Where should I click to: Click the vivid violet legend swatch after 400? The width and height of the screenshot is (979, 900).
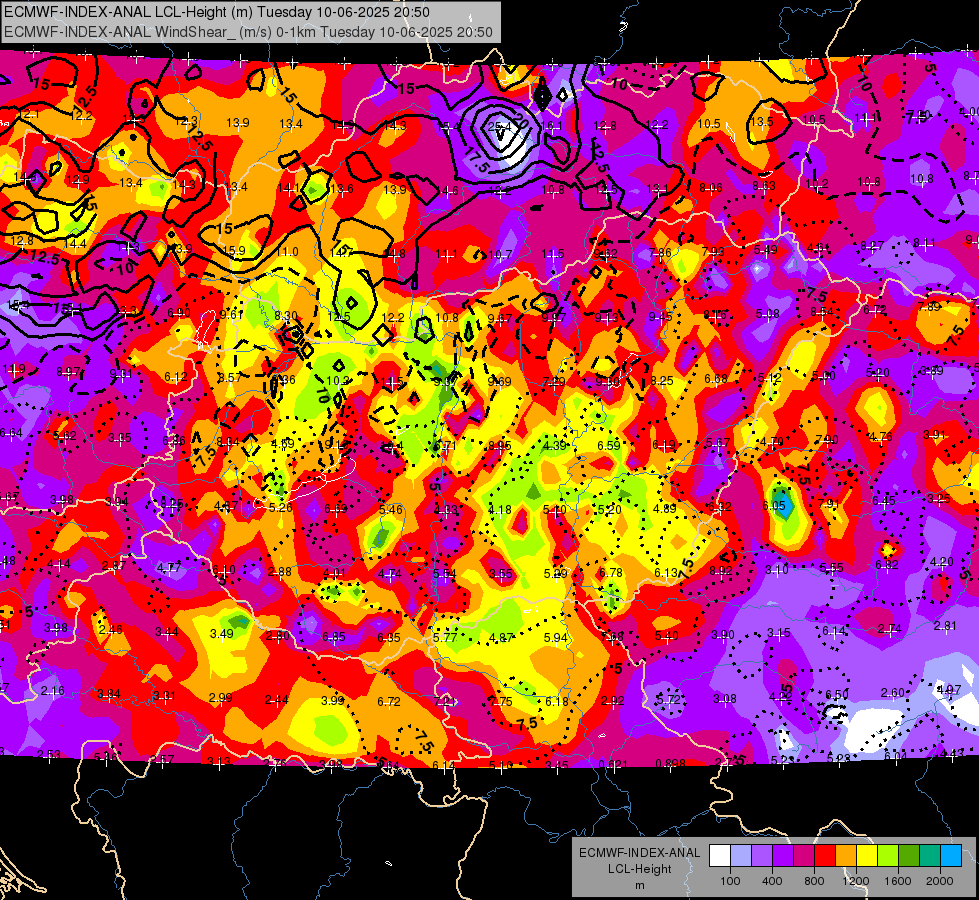click(x=783, y=856)
